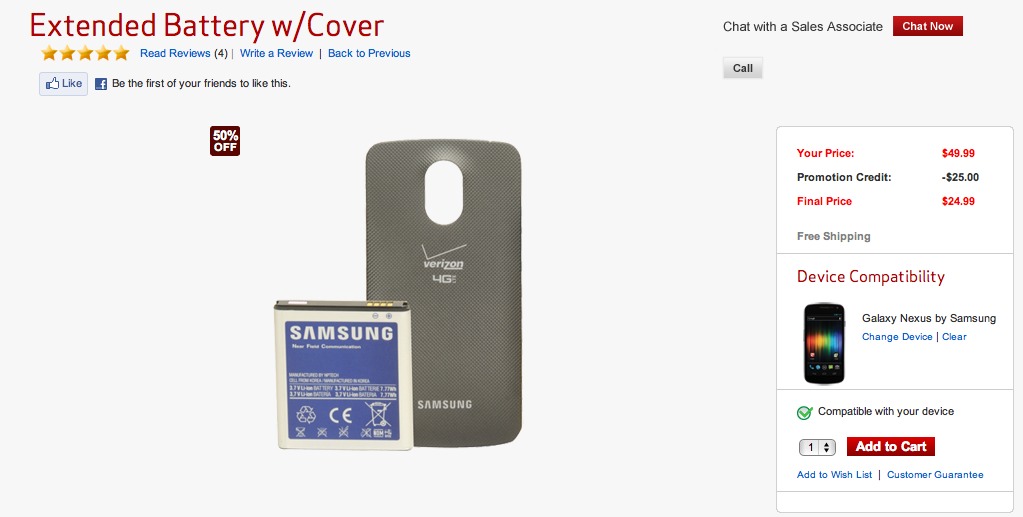Screen dimensions: 1023x517
Task: Click the Samsung battery image
Action: [x=343, y=375]
